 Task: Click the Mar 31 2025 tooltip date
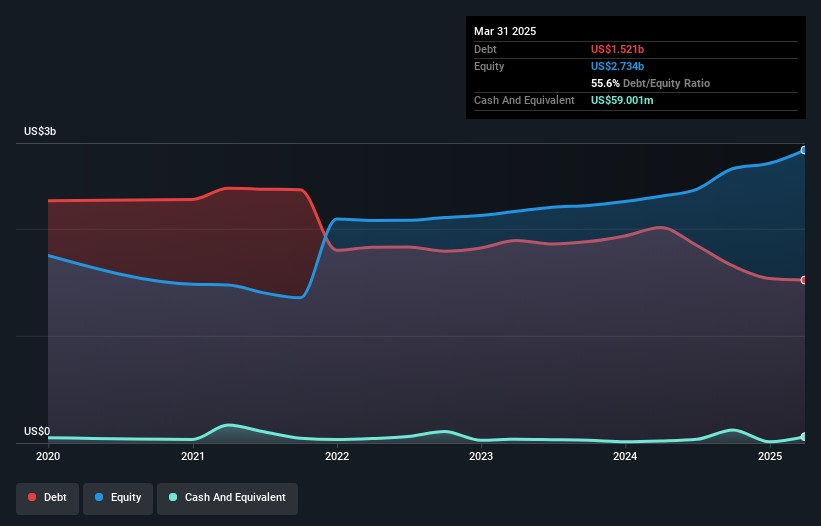click(505, 31)
